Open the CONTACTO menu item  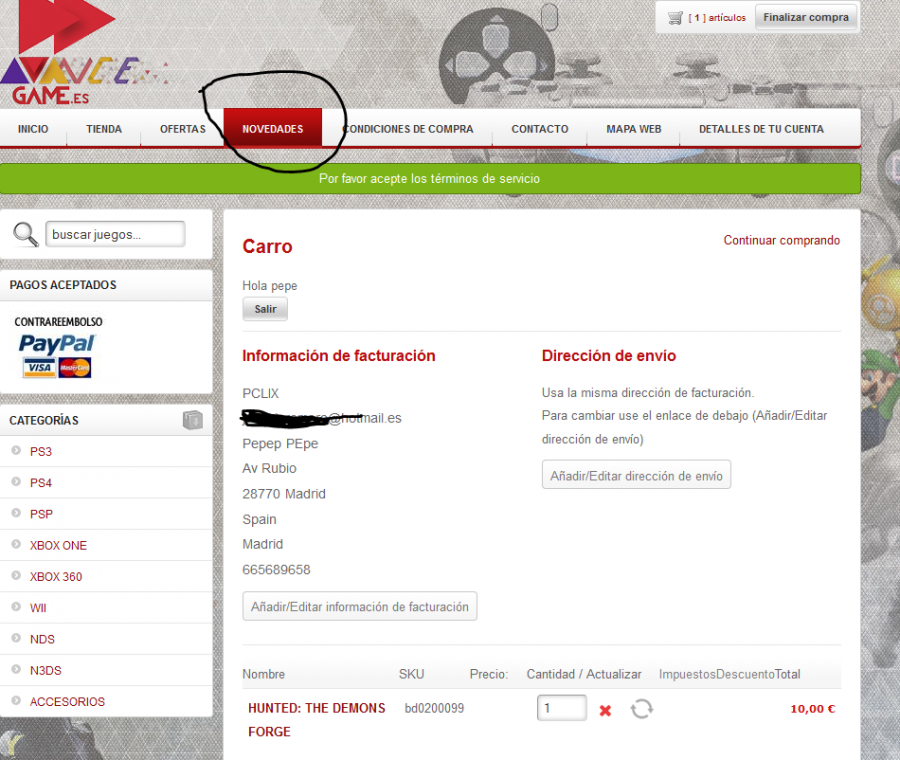540,129
